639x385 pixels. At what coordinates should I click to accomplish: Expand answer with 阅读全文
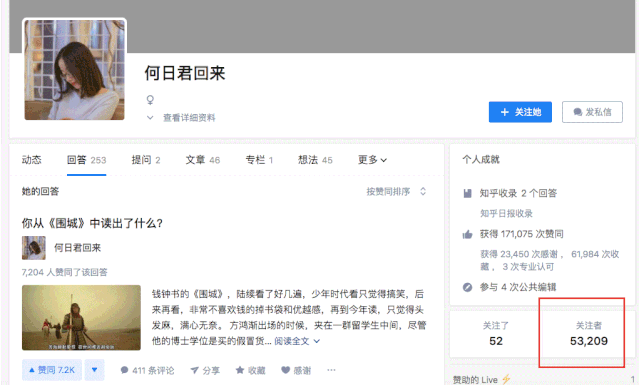tap(297, 341)
